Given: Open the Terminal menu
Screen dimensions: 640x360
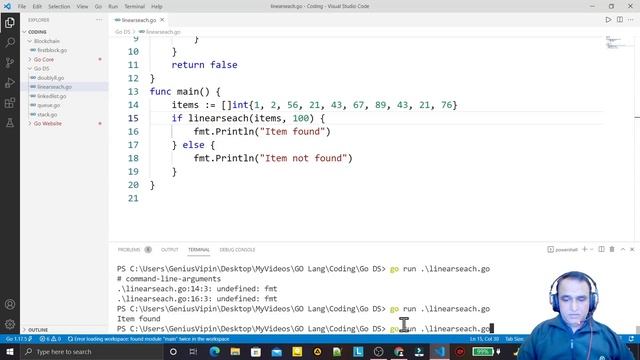Looking at the screenshot, I should click(134, 7).
